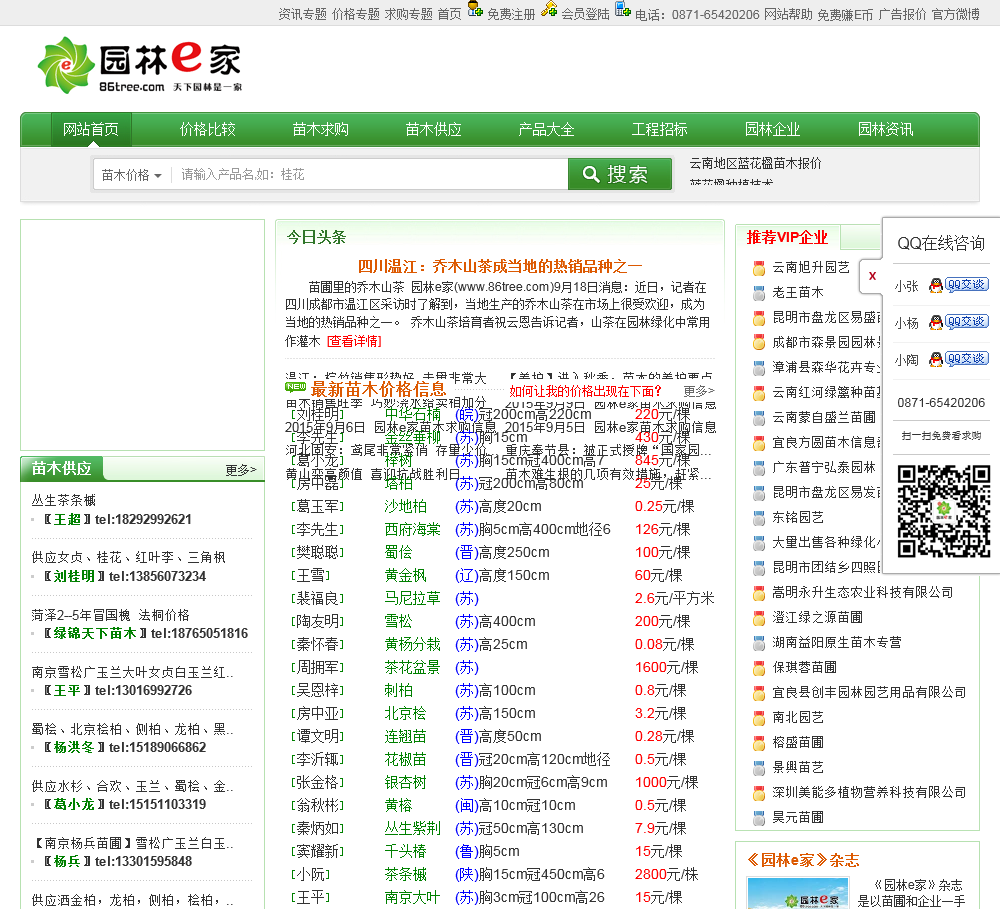
Task: Click the medal icon beside 老王苗木
Action: [759, 293]
